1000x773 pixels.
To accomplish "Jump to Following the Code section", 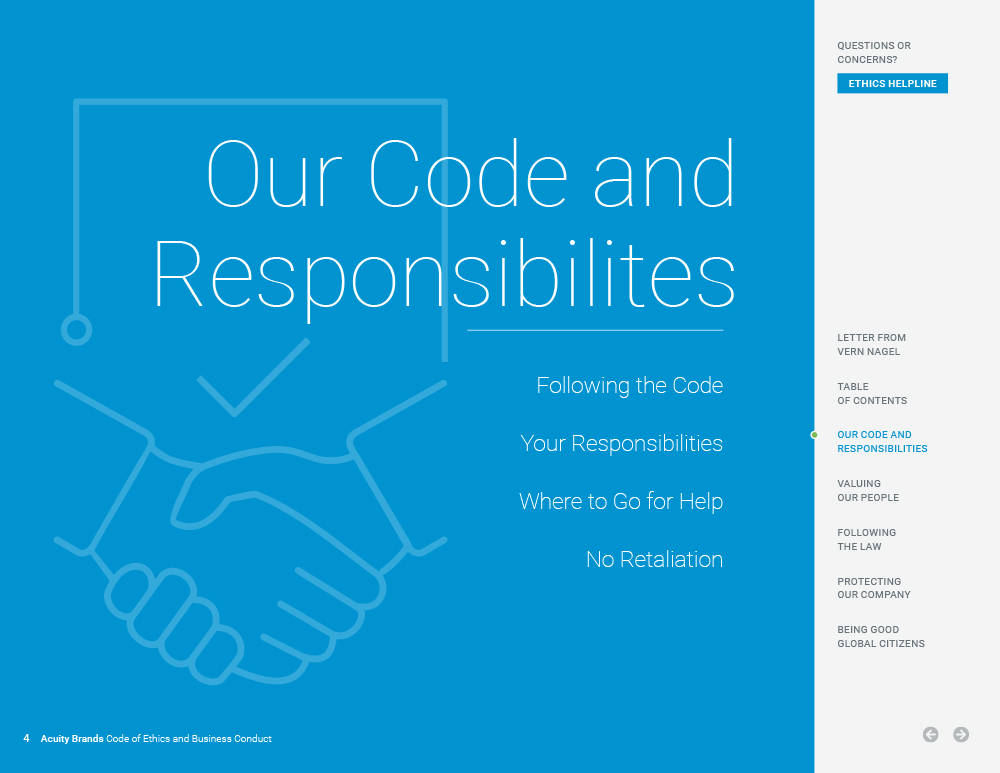I will click(629, 386).
